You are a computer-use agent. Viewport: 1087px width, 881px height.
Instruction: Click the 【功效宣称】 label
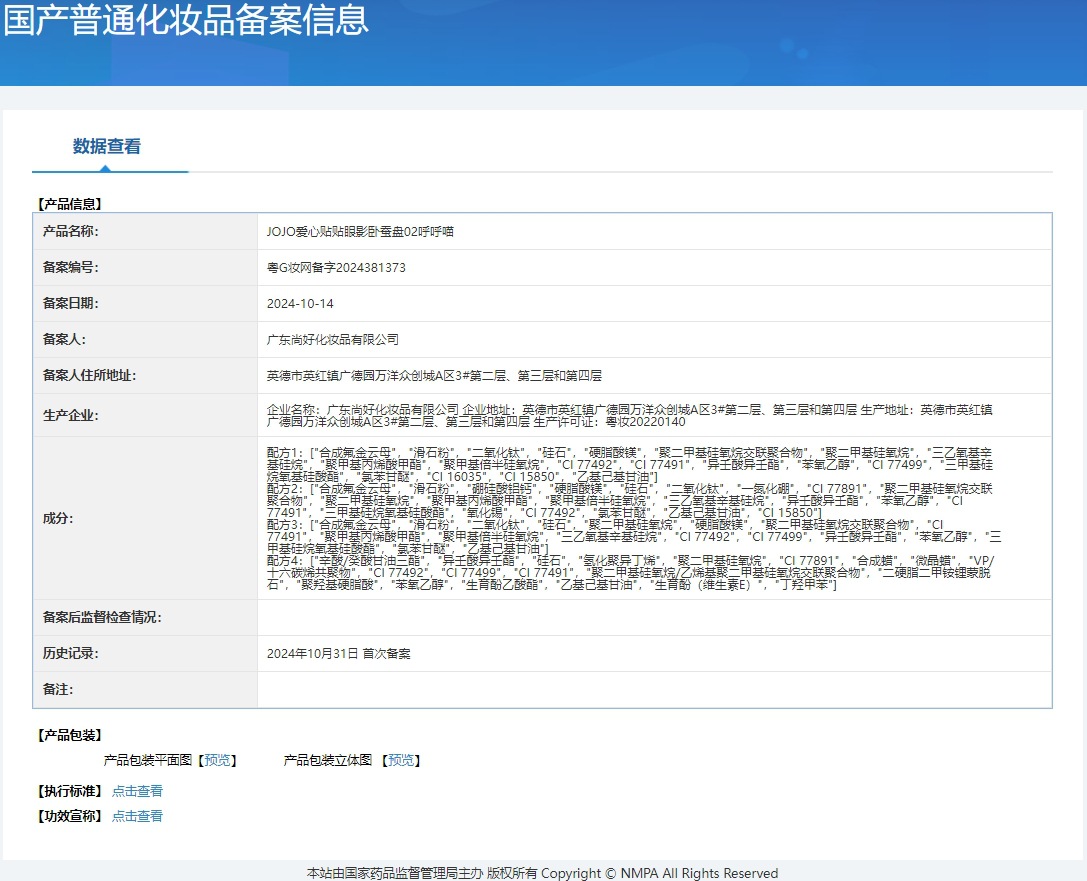69,816
